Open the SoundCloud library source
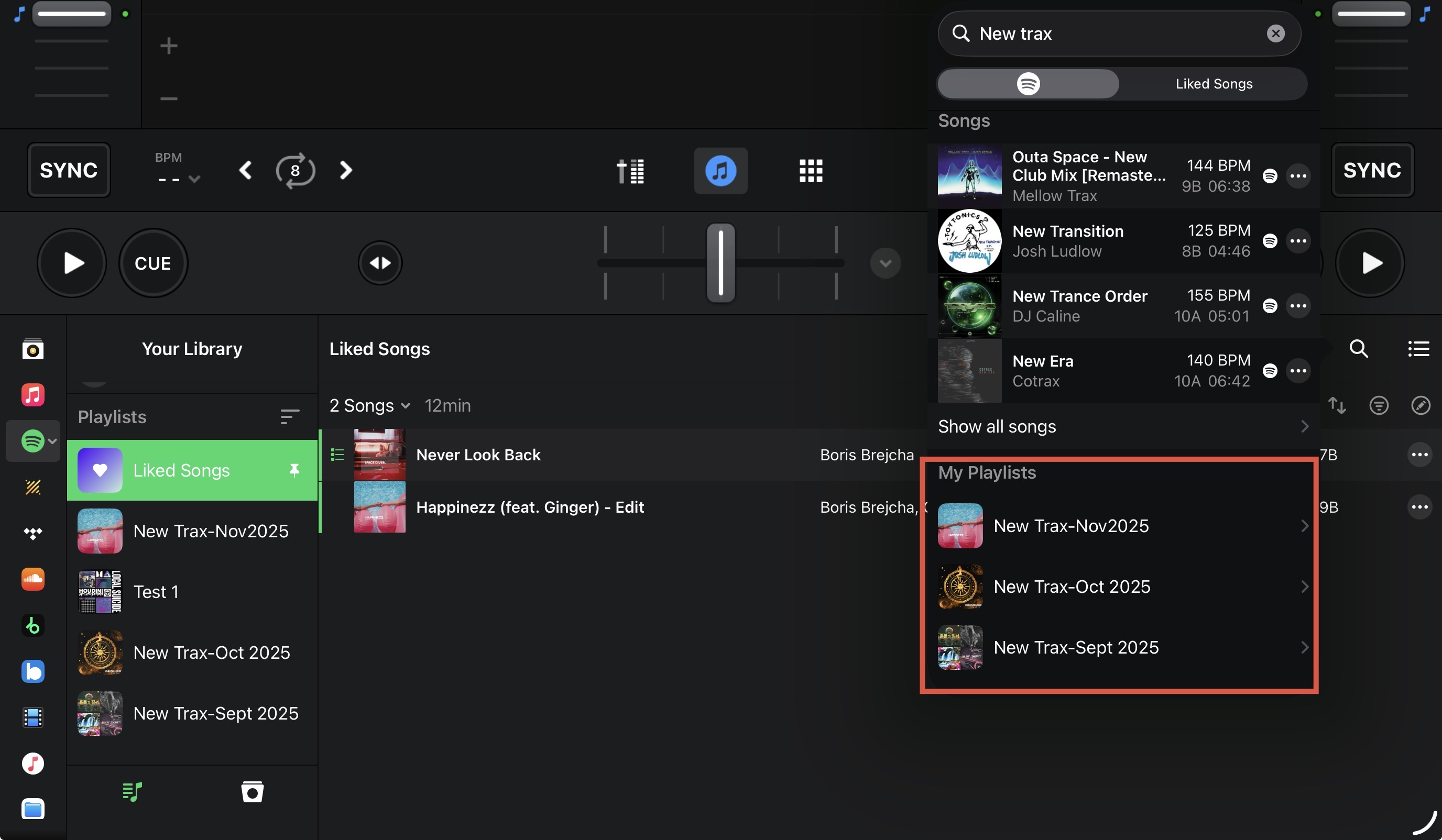 point(32,579)
